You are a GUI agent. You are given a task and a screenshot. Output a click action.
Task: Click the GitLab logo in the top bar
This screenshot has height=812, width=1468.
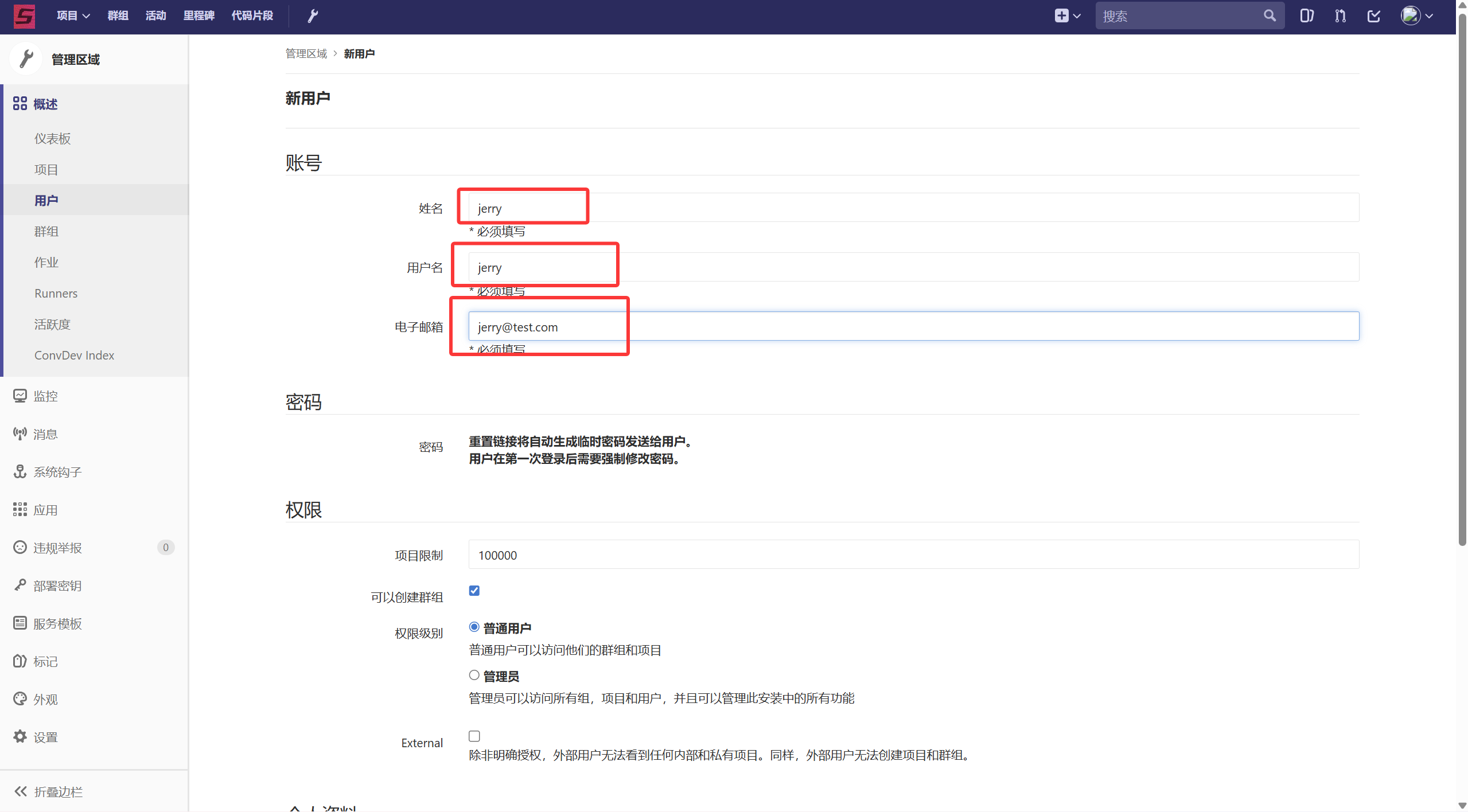(24, 16)
